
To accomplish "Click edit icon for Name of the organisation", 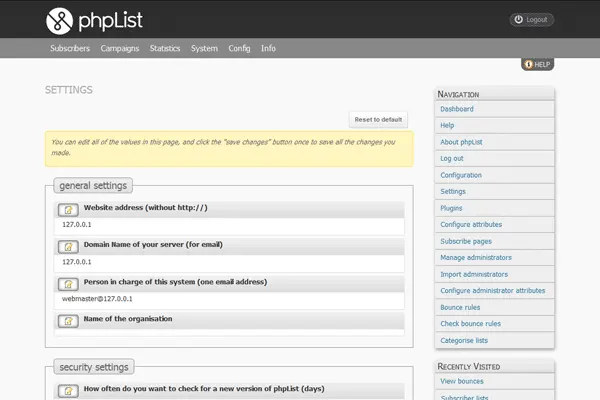I will click(x=68, y=321).
